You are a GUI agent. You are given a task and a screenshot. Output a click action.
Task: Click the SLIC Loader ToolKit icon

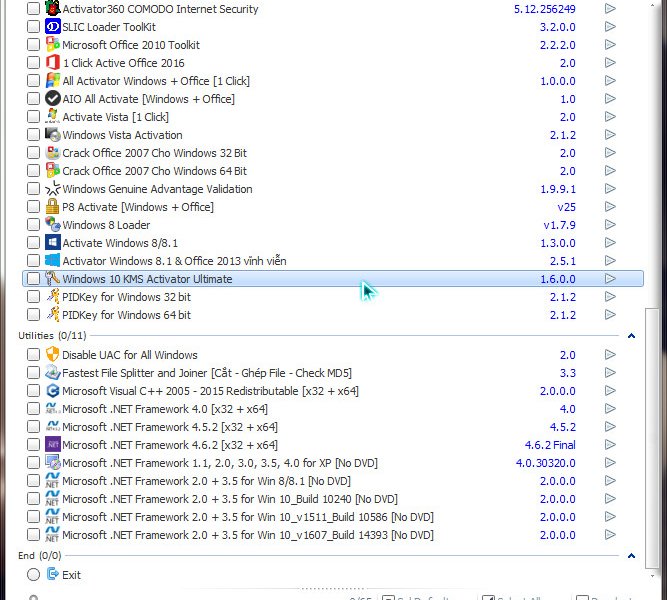[53, 27]
